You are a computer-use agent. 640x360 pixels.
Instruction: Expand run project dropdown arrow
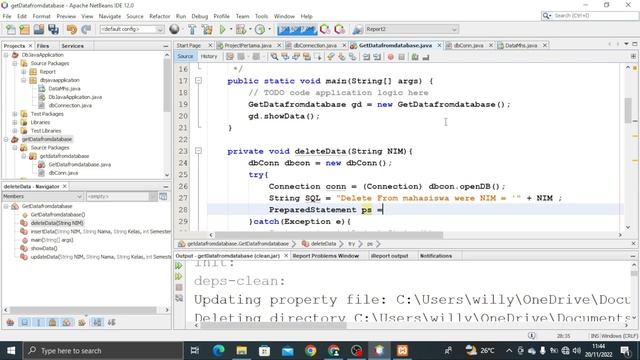pyautogui.click(x=231, y=29)
